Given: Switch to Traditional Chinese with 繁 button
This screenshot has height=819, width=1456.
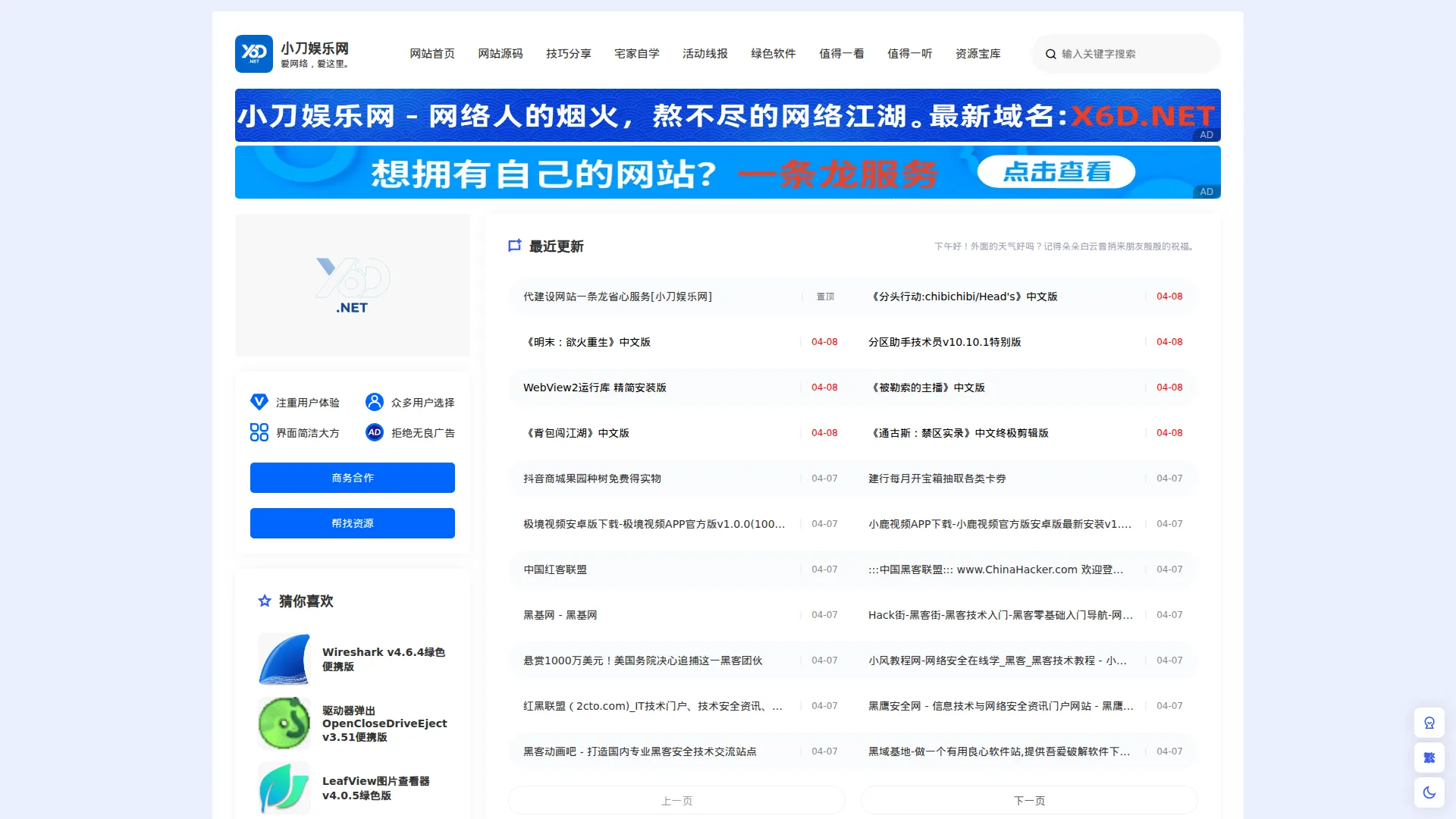Looking at the screenshot, I should (x=1429, y=758).
